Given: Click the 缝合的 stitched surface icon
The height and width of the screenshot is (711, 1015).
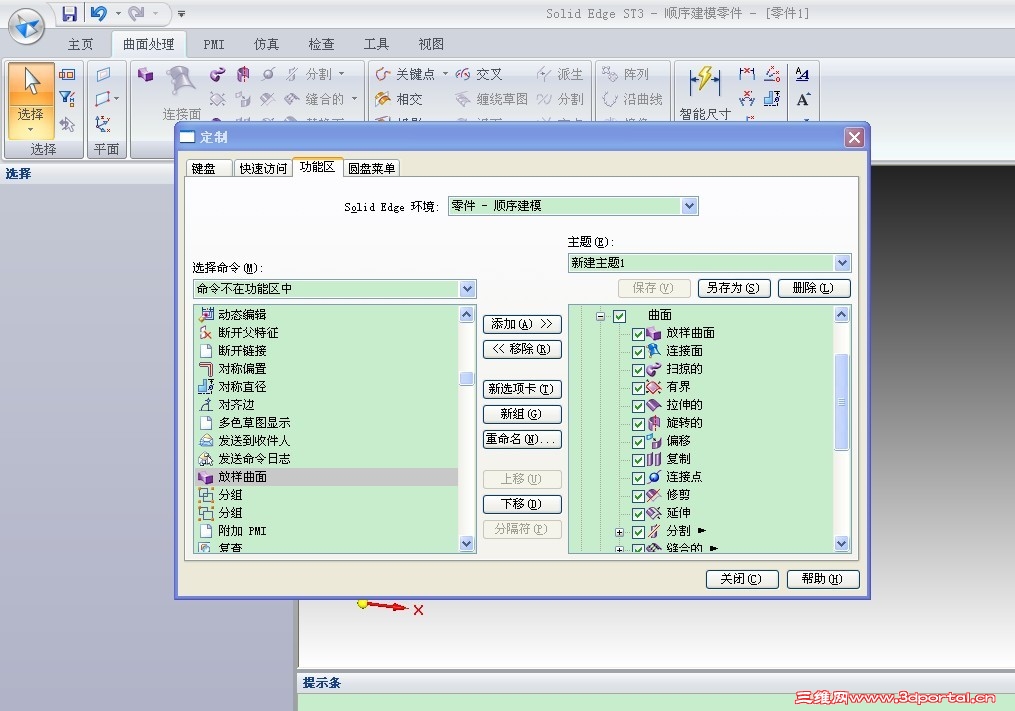Looking at the screenshot, I should [x=292, y=99].
